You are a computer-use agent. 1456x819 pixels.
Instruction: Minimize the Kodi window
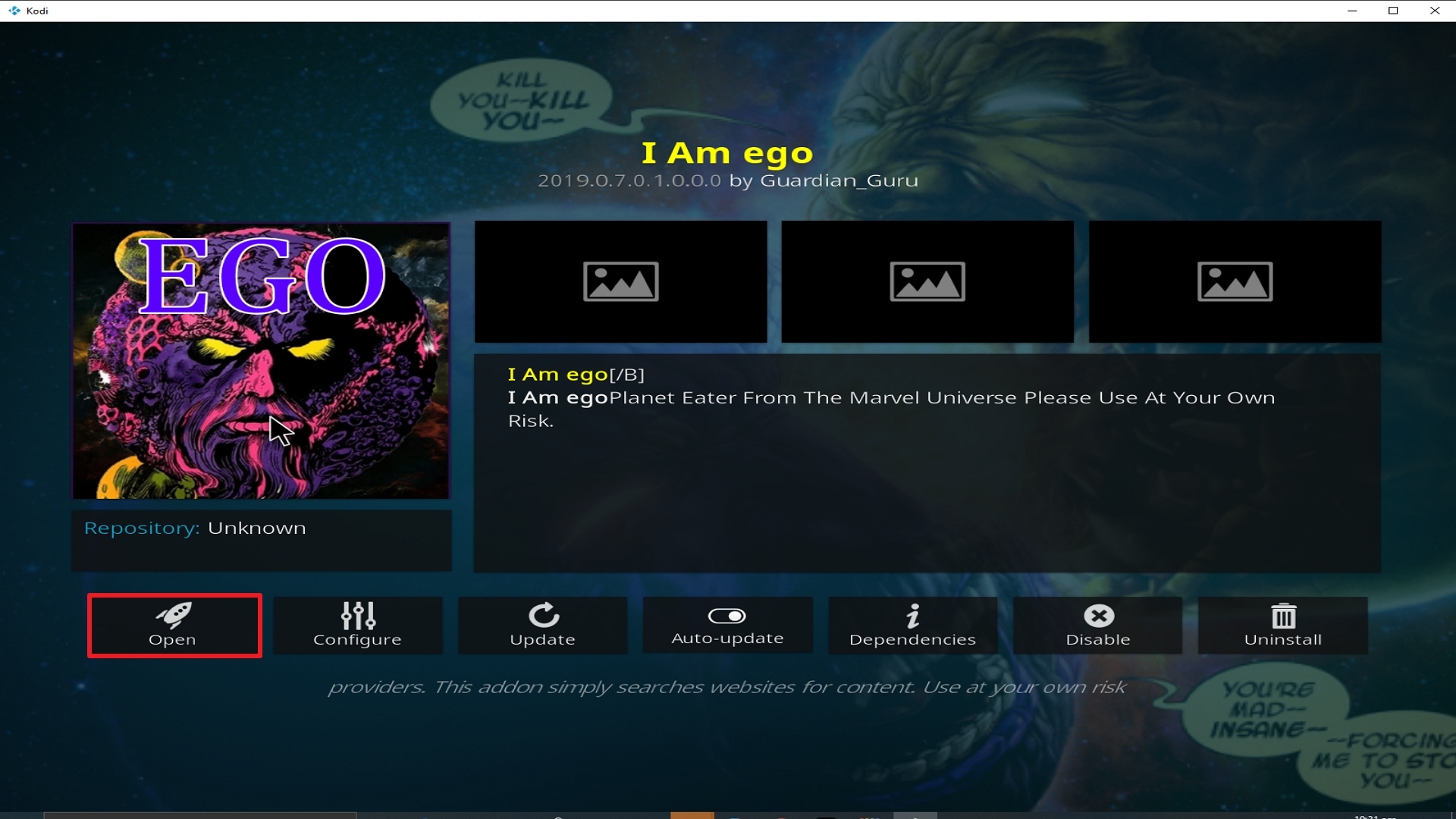[x=1352, y=11]
